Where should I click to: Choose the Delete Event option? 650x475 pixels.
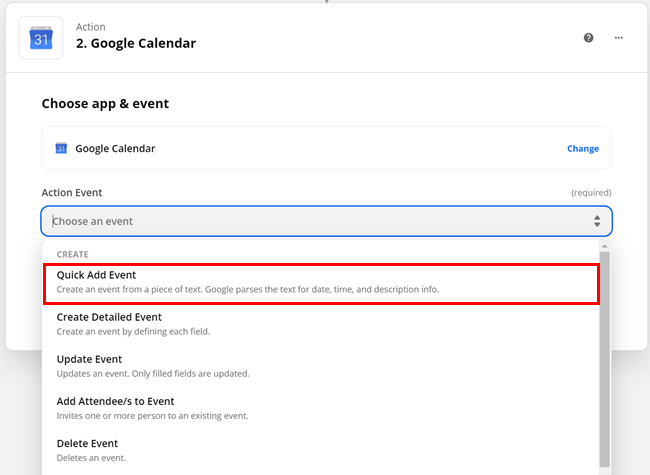[321, 450]
